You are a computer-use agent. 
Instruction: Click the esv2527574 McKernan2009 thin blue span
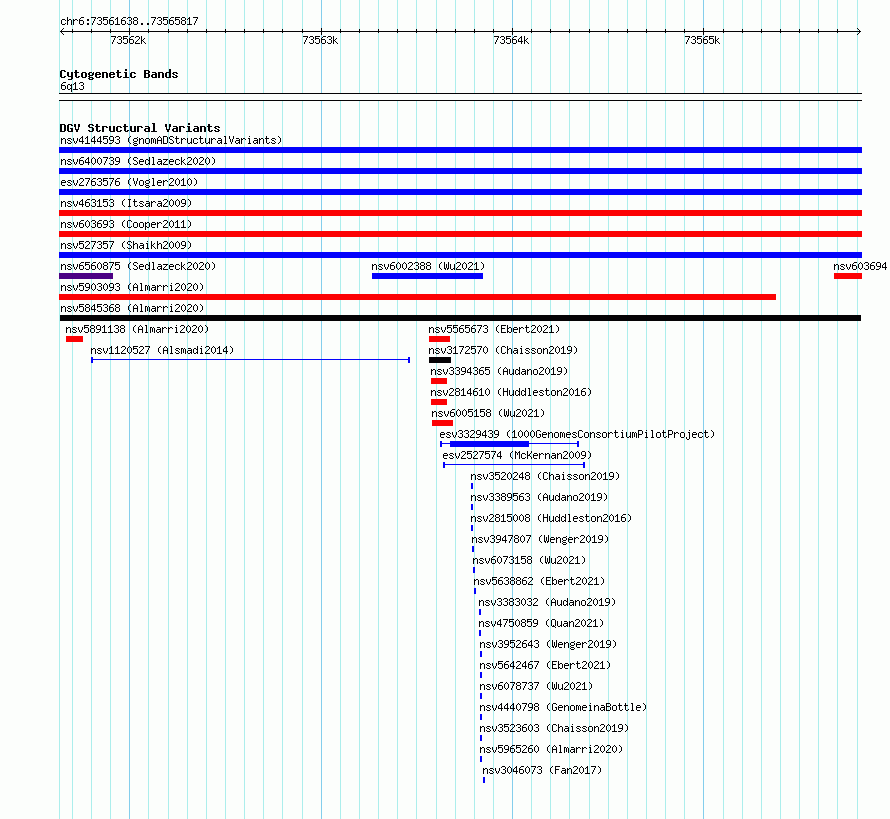pos(514,465)
